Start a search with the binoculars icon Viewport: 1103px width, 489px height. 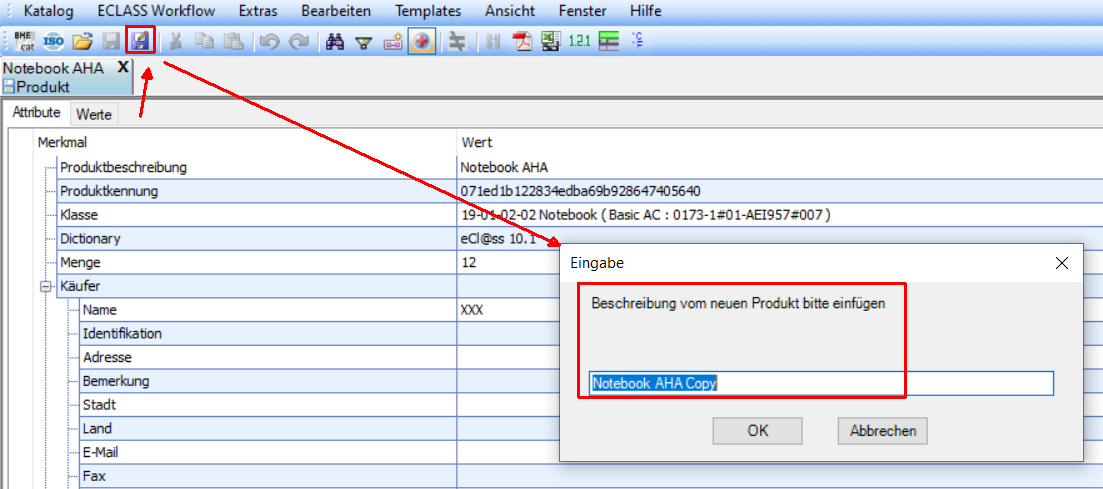pyautogui.click(x=335, y=41)
